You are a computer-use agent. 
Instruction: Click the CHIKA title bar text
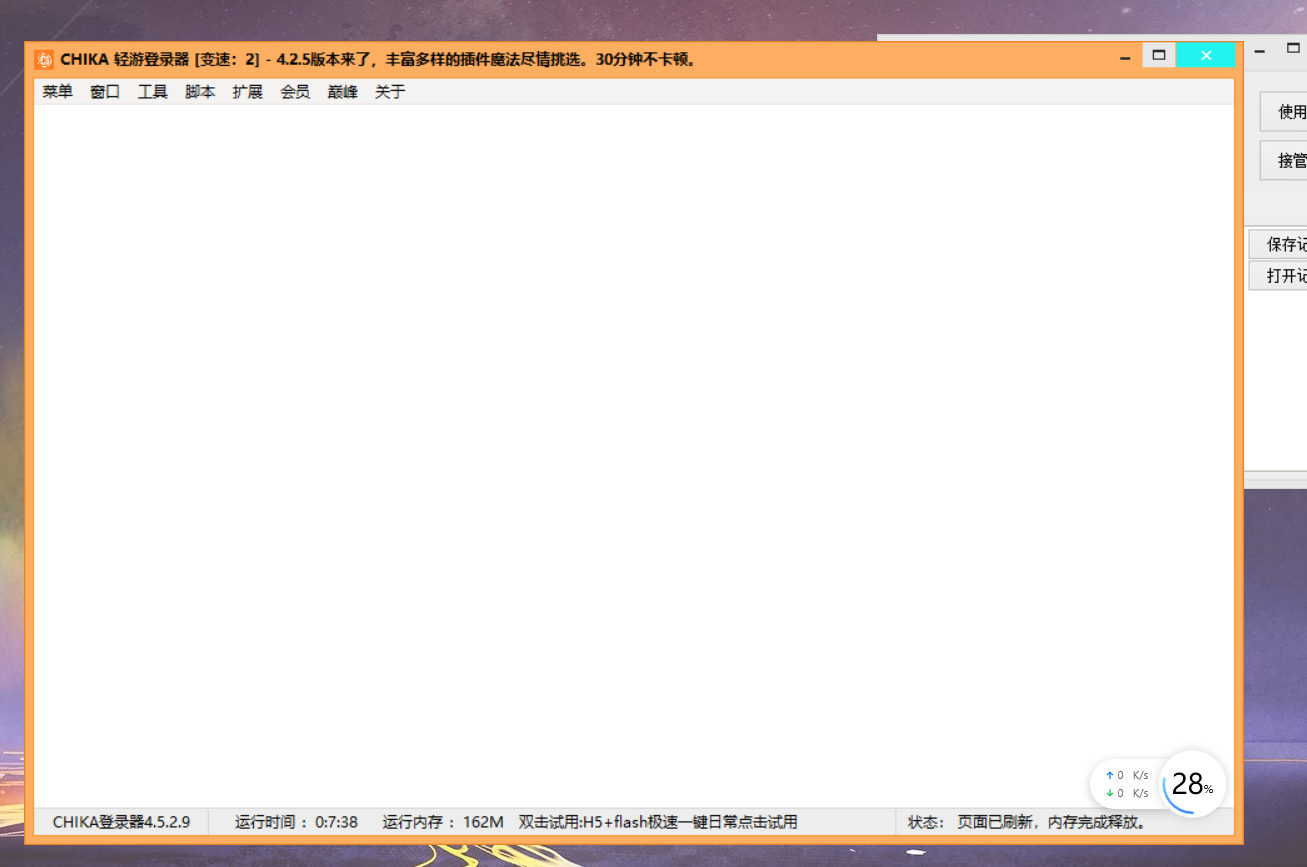coord(378,59)
